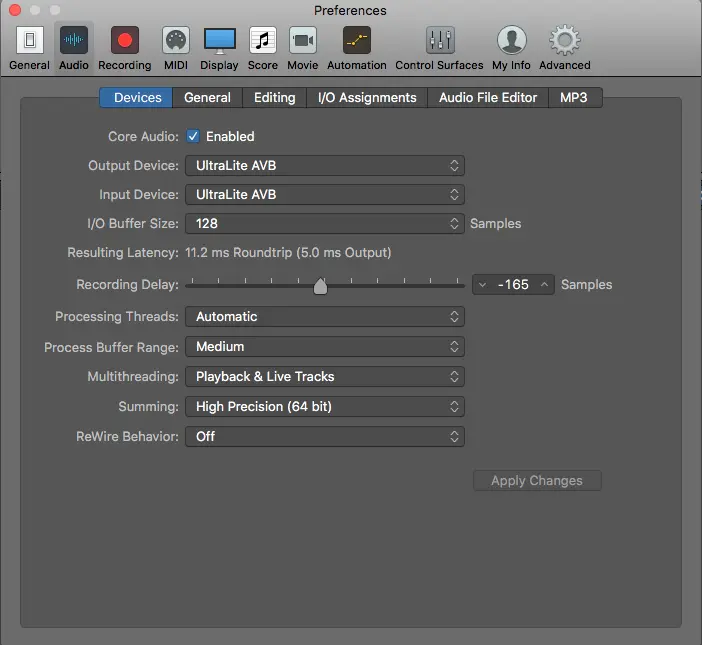Open Recording preferences red record icon
The height and width of the screenshot is (645, 702).
125,40
